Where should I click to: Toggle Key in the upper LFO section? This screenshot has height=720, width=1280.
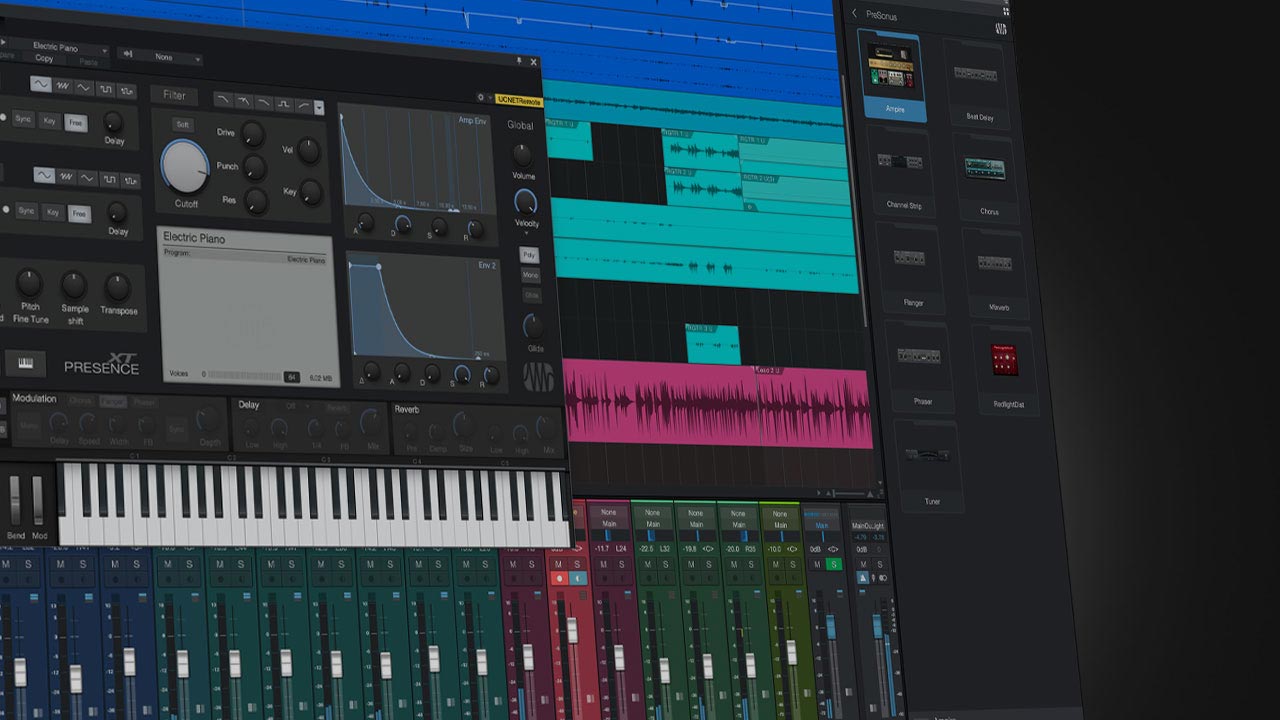click(x=50, y=120)
